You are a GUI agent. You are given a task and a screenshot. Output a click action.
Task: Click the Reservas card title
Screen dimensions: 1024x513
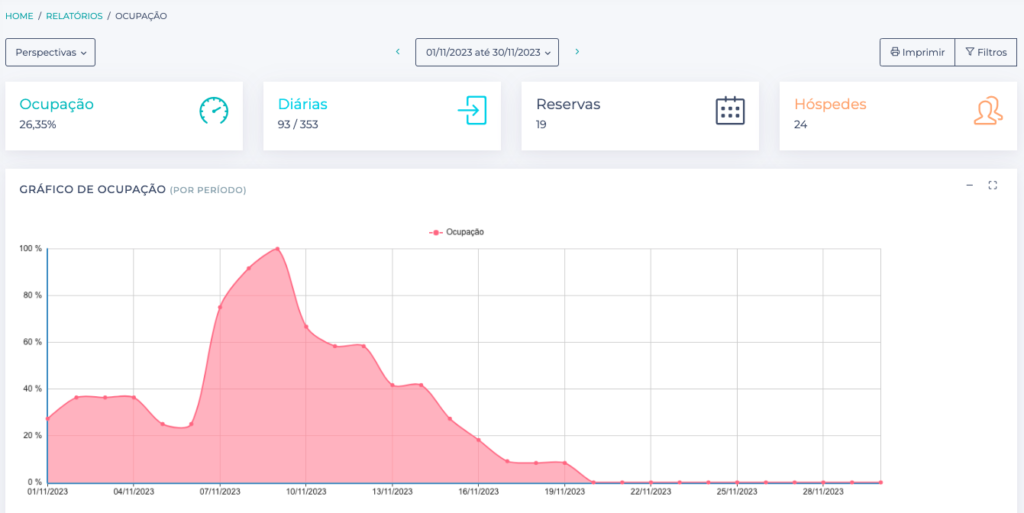[568, 104]
